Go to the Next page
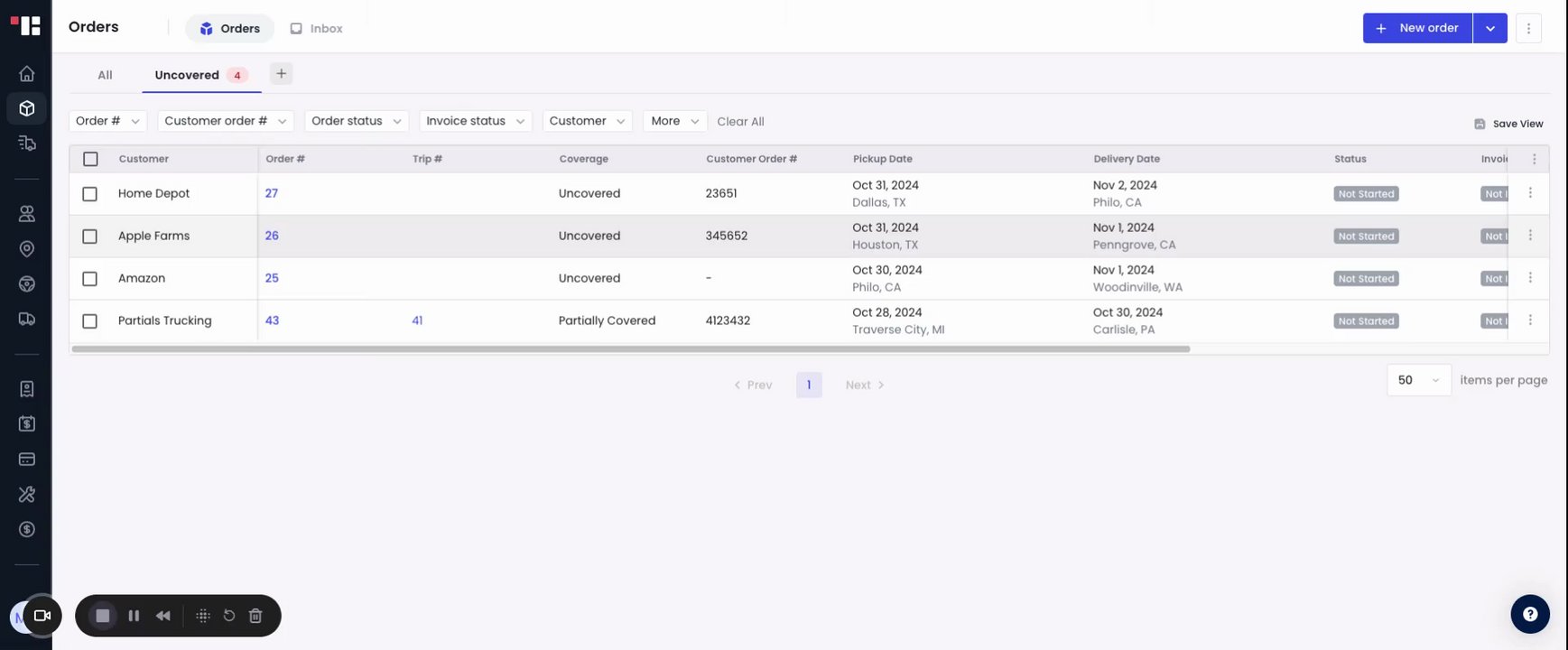The image size is (1568, 650). (865, 385)
